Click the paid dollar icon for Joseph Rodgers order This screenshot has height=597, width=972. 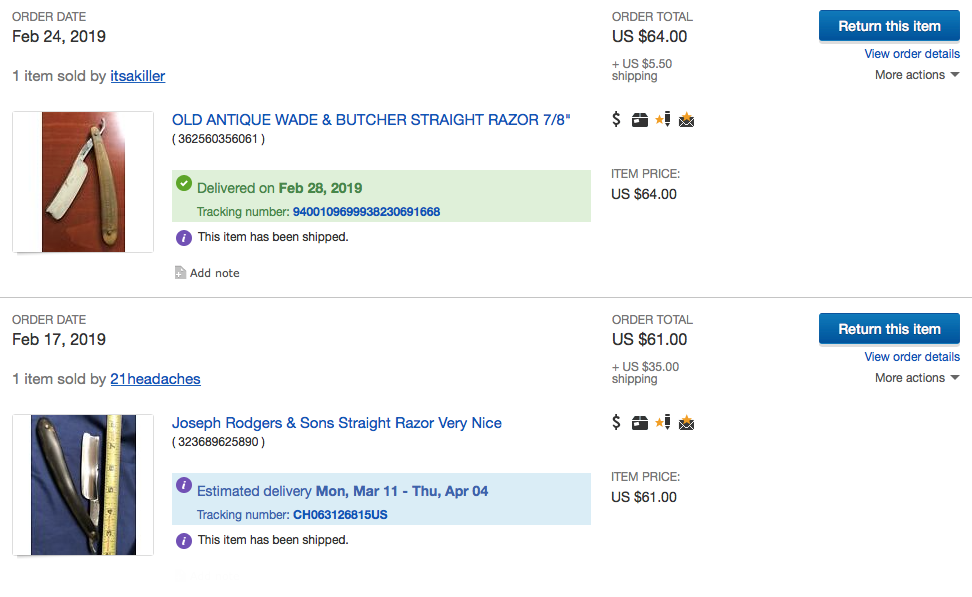(x=617, y=423)
